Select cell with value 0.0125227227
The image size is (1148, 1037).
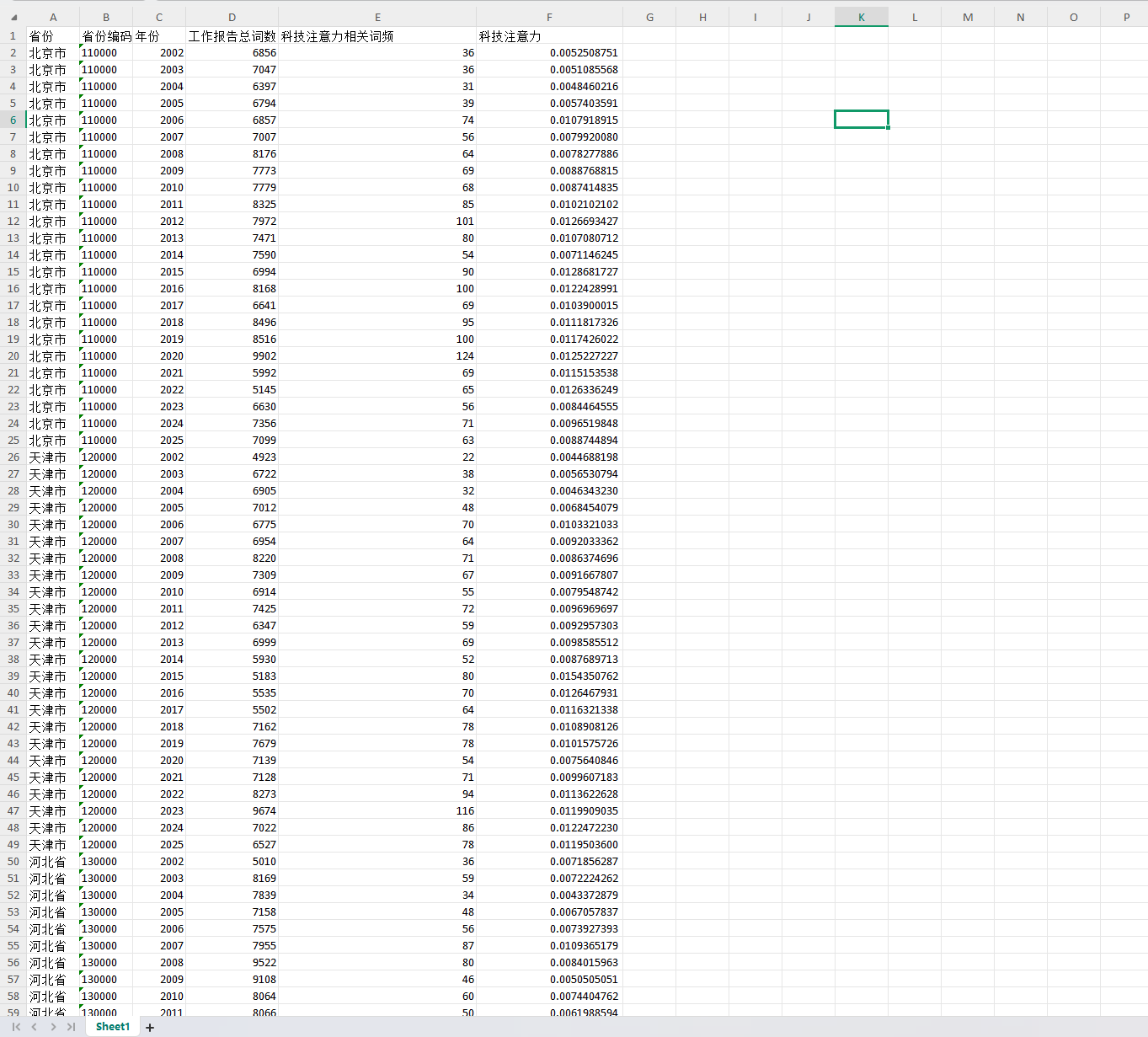(x=550, y=356)
